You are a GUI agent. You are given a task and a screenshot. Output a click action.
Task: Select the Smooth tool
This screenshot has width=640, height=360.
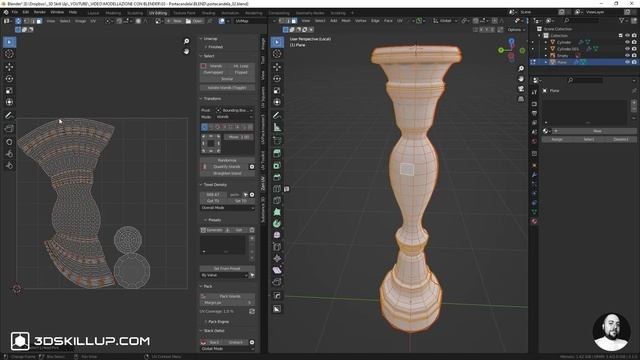(x=277, y=235)
